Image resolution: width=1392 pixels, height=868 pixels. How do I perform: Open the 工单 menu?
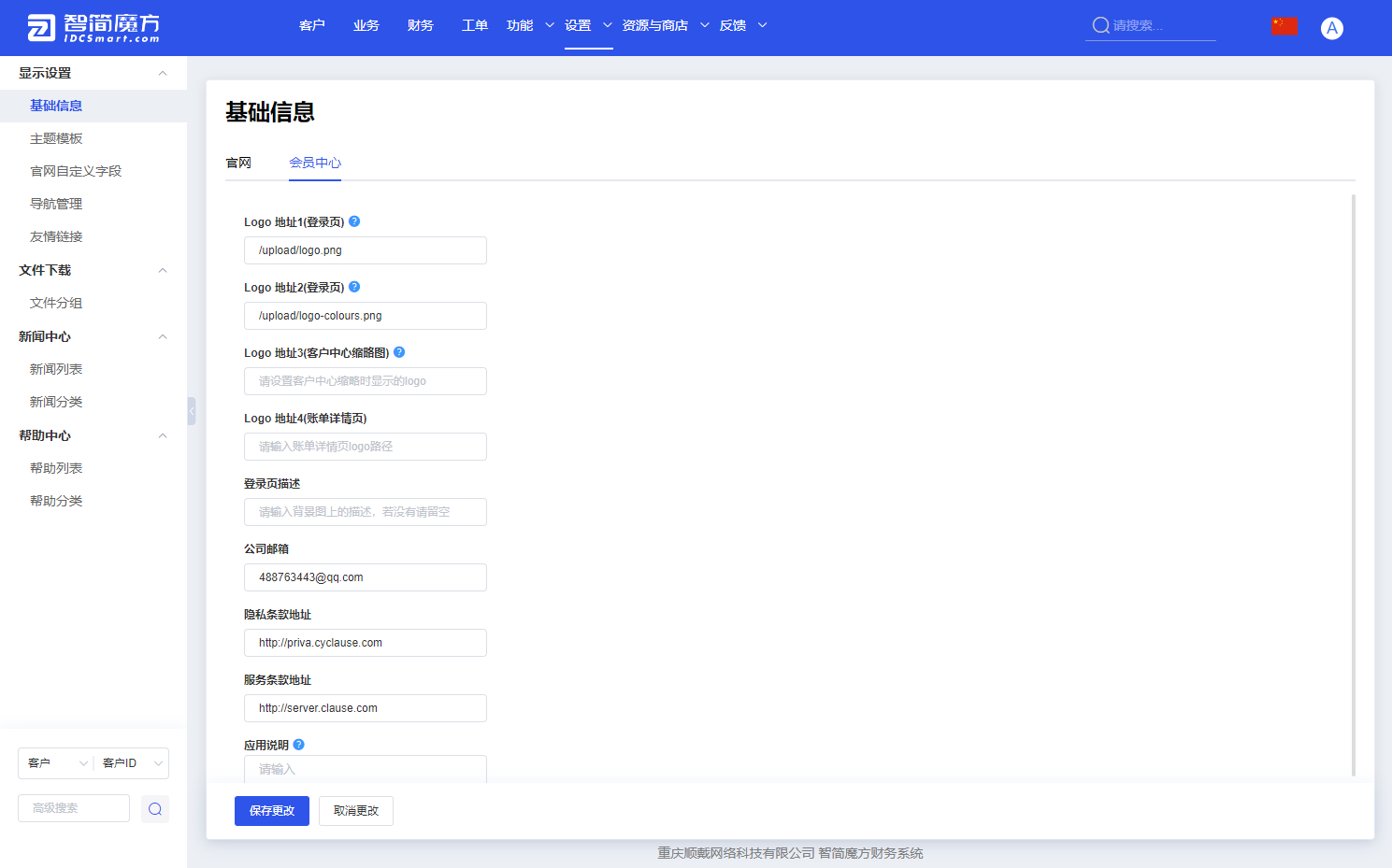pos(474,25)
